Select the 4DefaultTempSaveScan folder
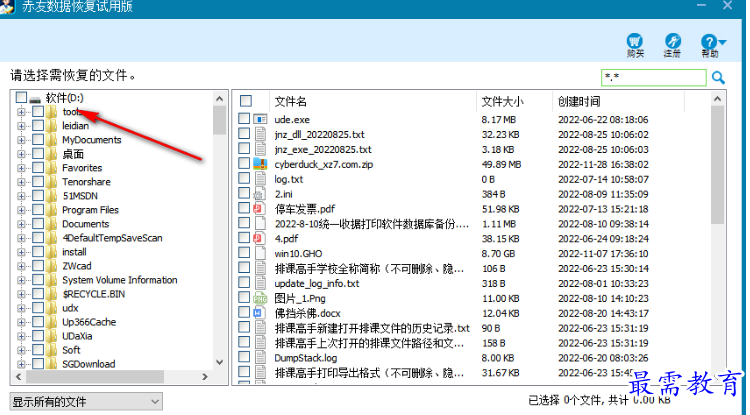This screenshot has height=415, width=750. pyautogui.click(x=112, y=238)
